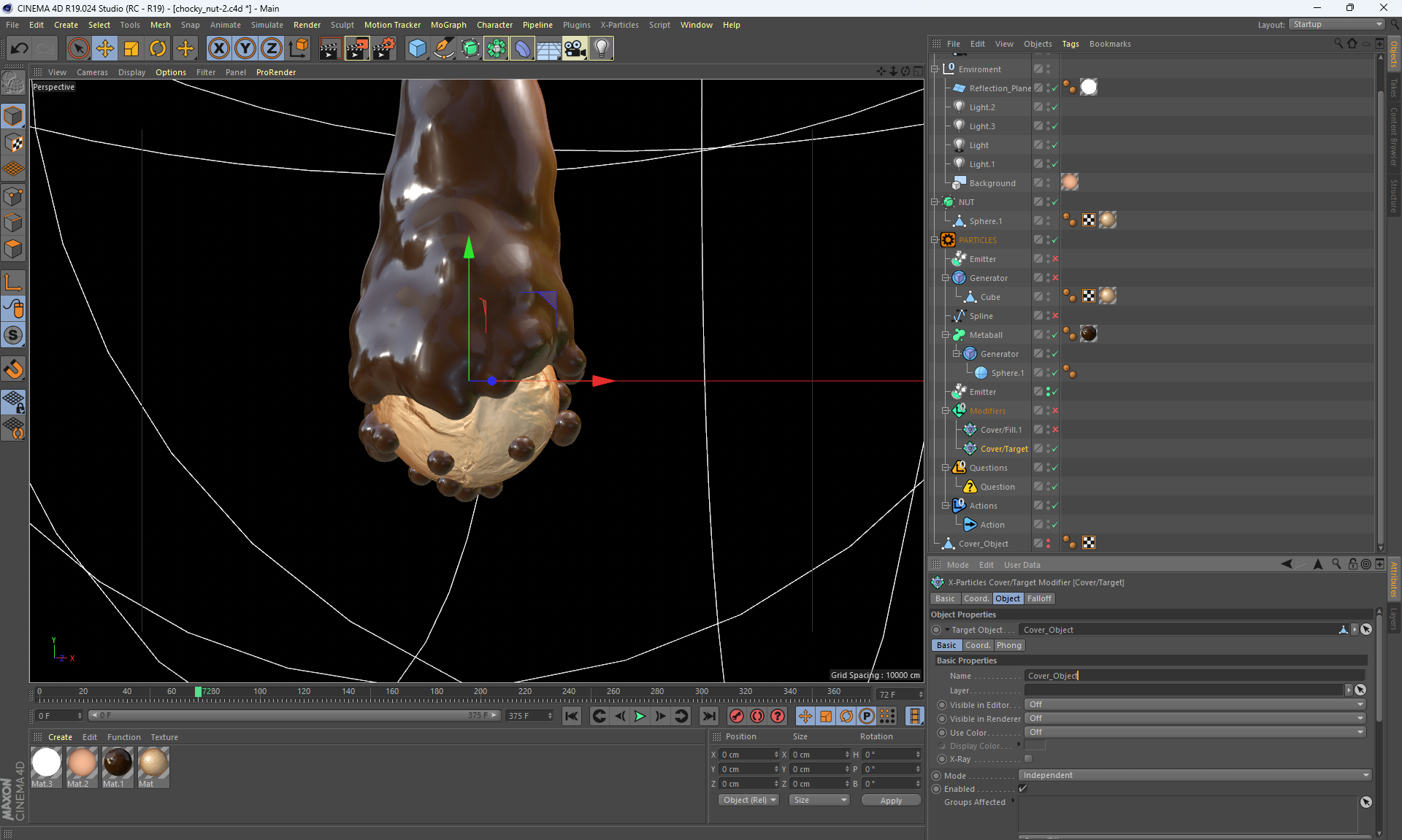1402x840 pixels.
Task: Toggle the X-Ray checkbox
Action: [x=1028, y=759]
